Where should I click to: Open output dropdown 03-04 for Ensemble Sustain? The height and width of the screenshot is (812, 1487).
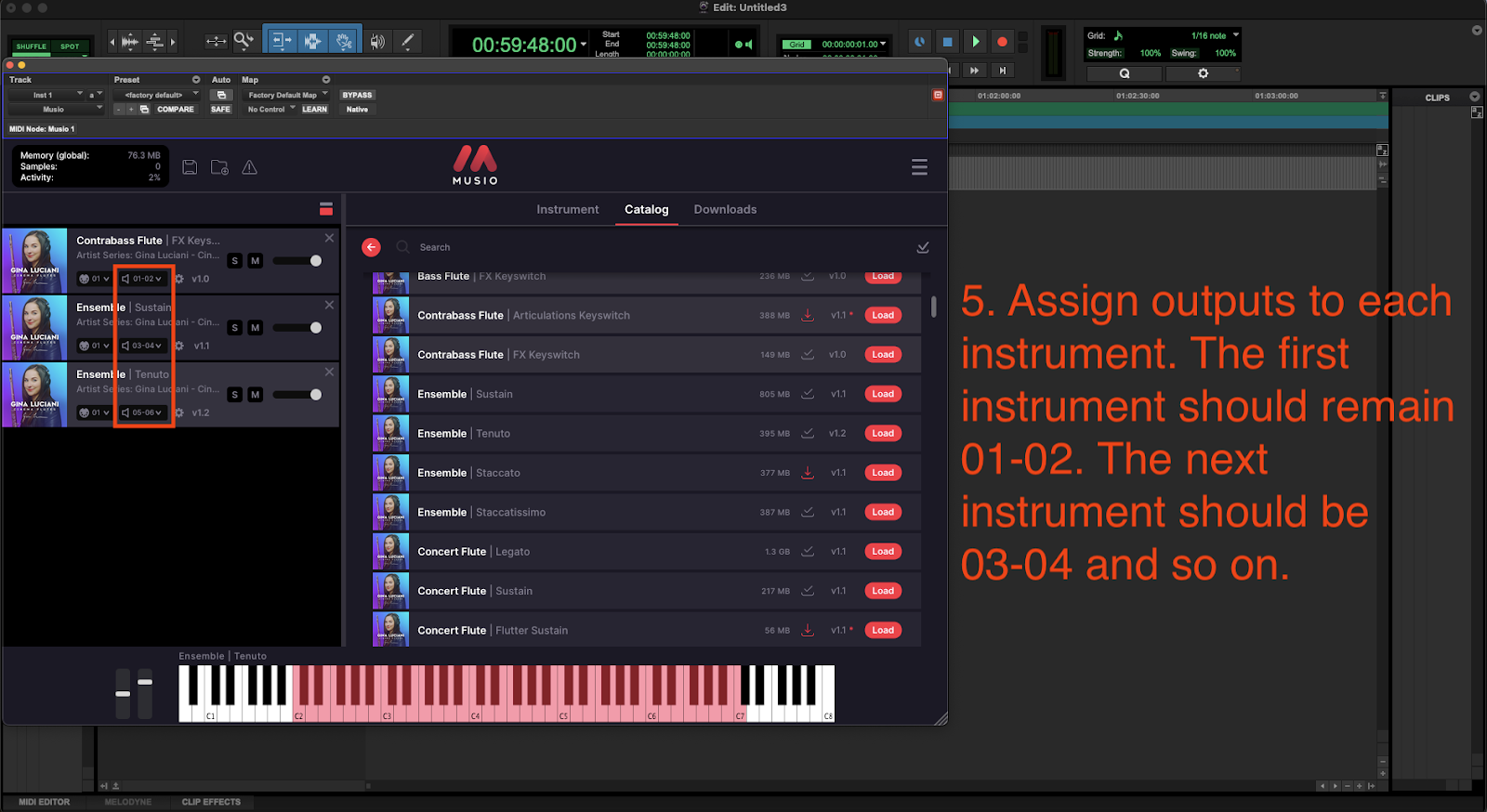[142, 346]
